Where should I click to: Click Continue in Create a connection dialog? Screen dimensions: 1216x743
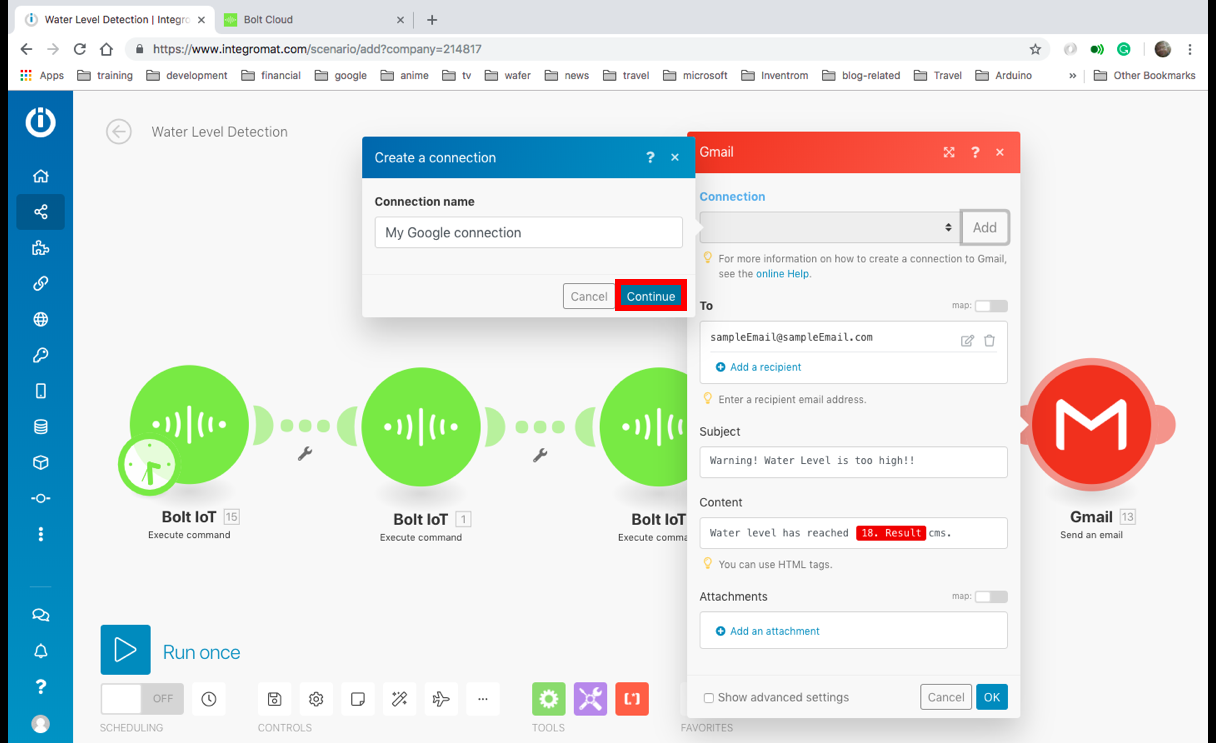(650, 296)
